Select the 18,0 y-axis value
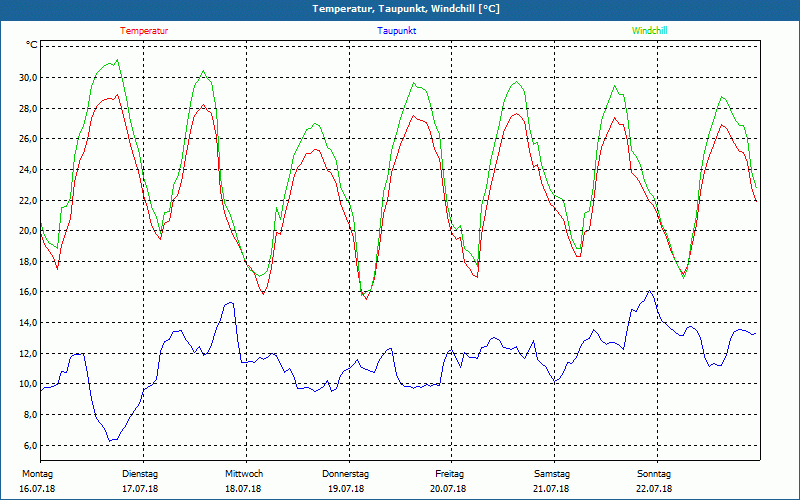The width and height of the screenshot is (800, 500). pos(29,261)
